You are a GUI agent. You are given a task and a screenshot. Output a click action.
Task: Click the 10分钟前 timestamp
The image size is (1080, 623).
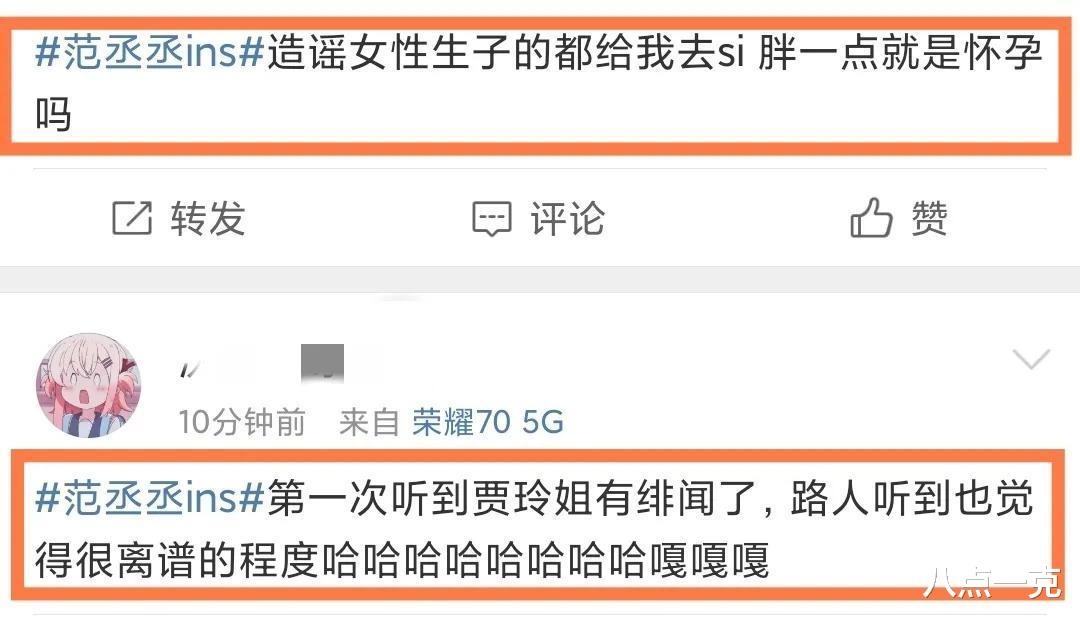coord(242,422)
